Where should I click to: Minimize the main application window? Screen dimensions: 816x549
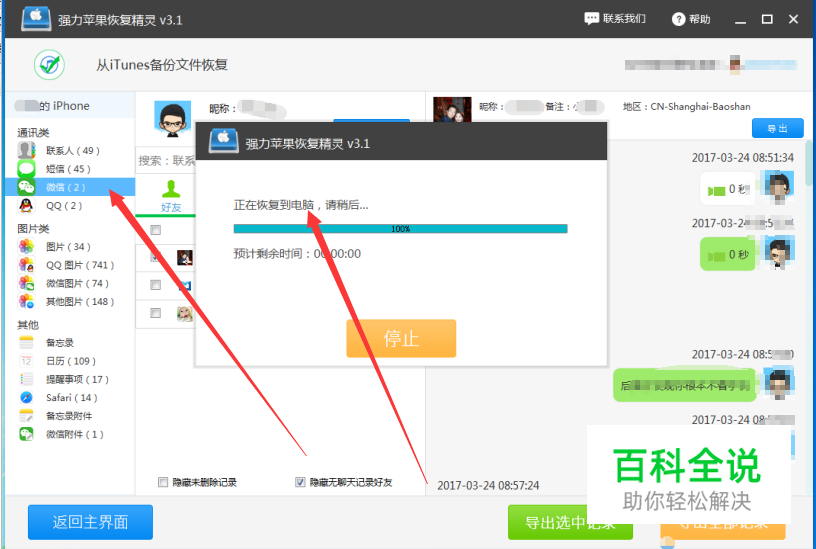pos(741,20)
